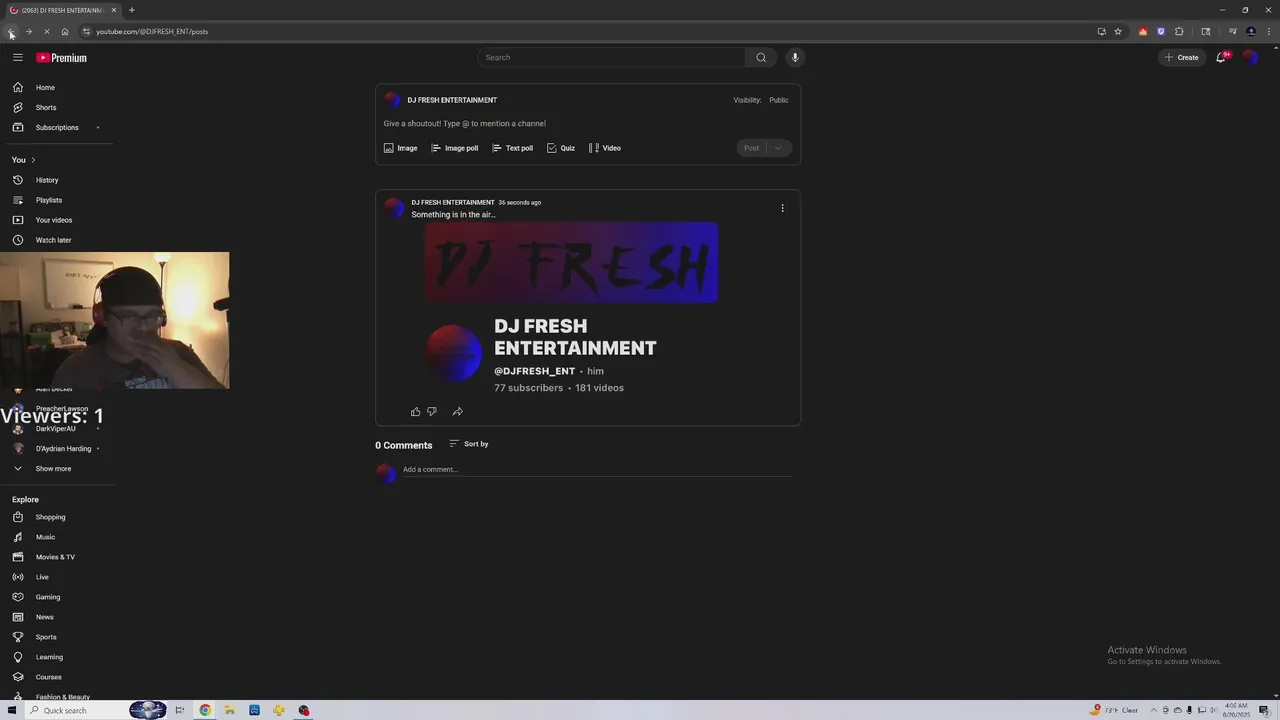This screenshot has width=1280, height=720.
Task: Expand the You section chevron
Action: tap(33, 160)
